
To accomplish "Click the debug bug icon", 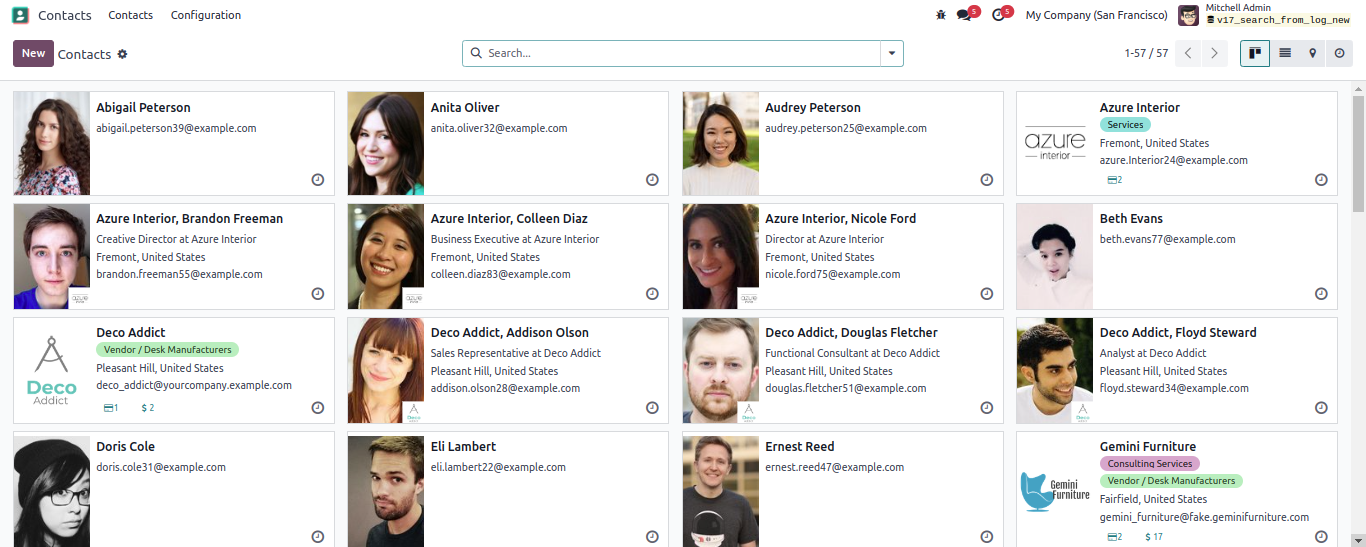I will 940,15.
